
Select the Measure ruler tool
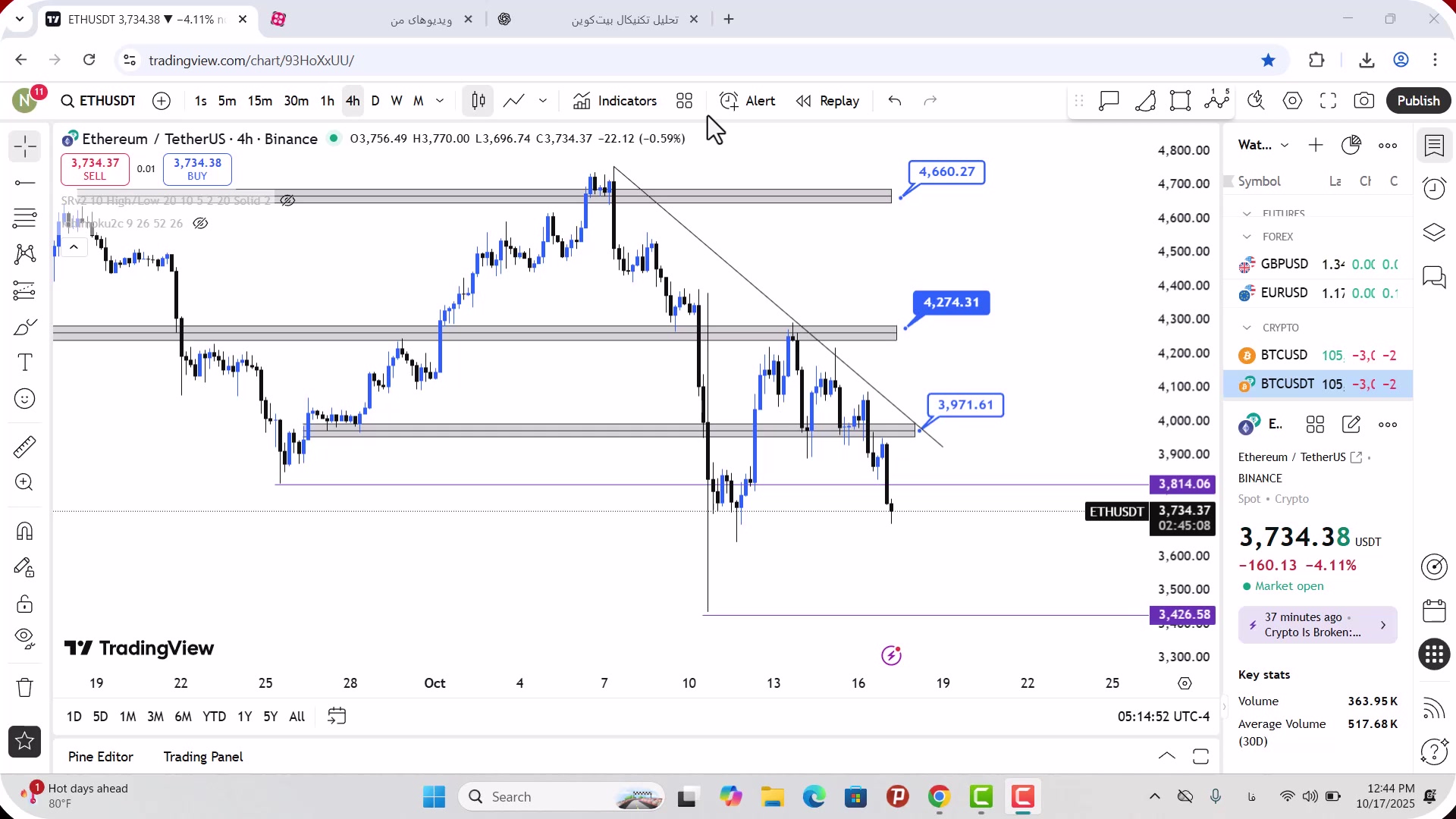[24, 447]
